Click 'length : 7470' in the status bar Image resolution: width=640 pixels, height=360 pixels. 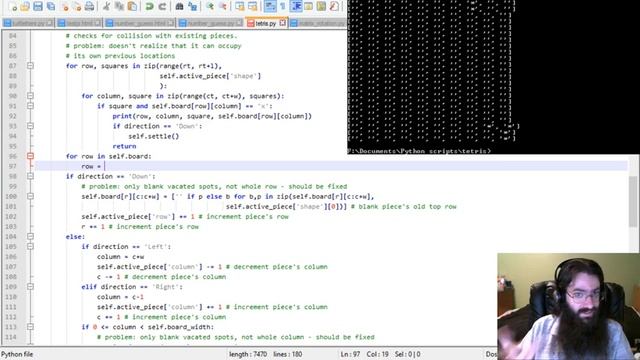coord(248,354)
